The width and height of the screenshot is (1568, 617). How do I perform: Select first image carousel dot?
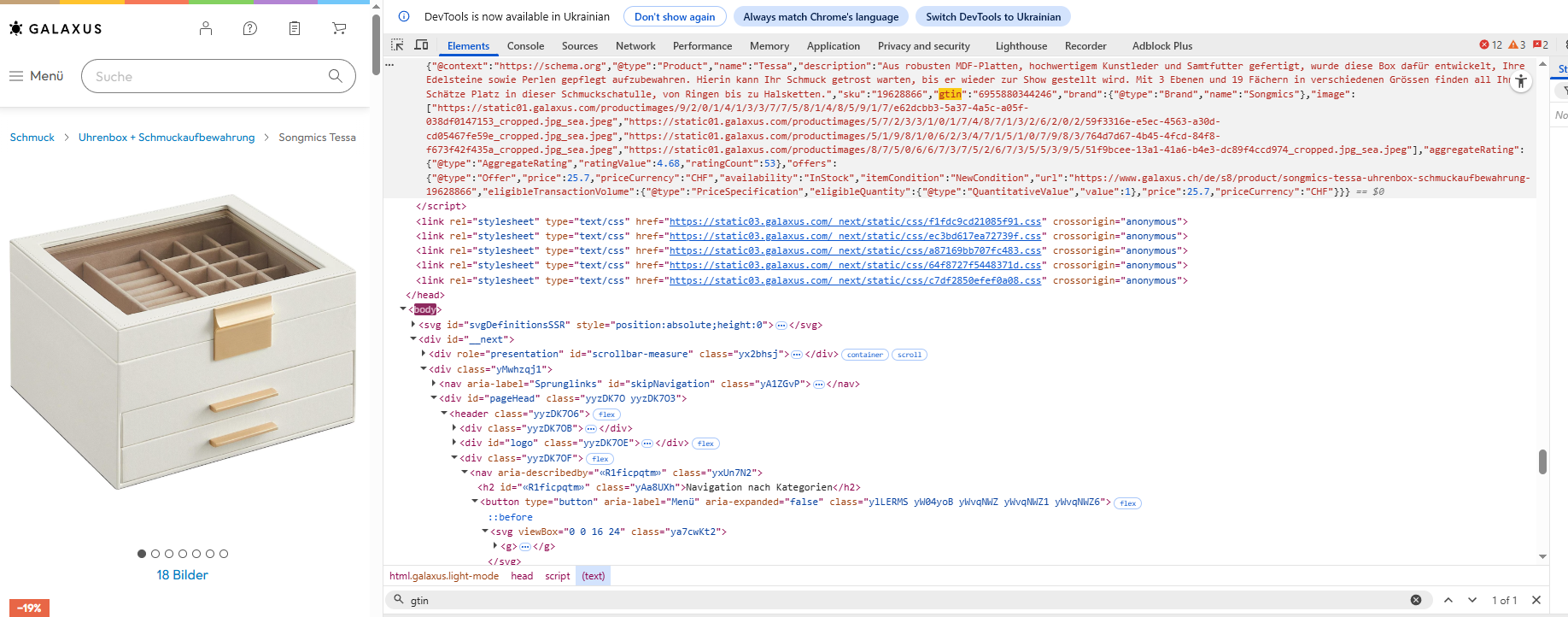pyautogui.click(x=142, y=554)
